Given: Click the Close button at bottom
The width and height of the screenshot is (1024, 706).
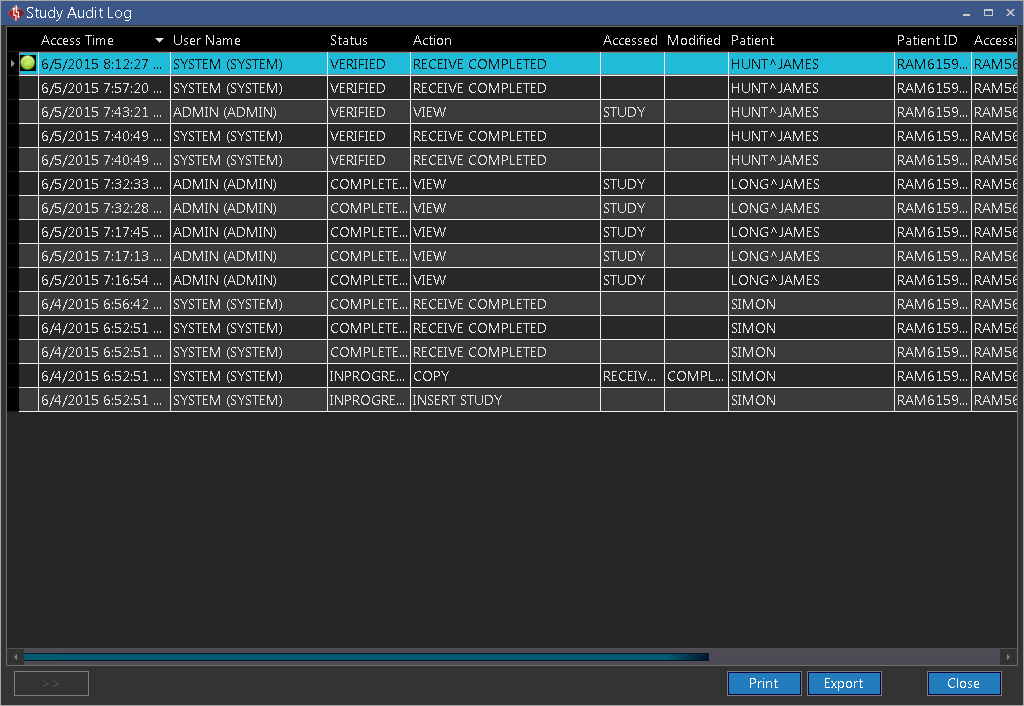Looking at the screenshot, I should pos(963,683).
